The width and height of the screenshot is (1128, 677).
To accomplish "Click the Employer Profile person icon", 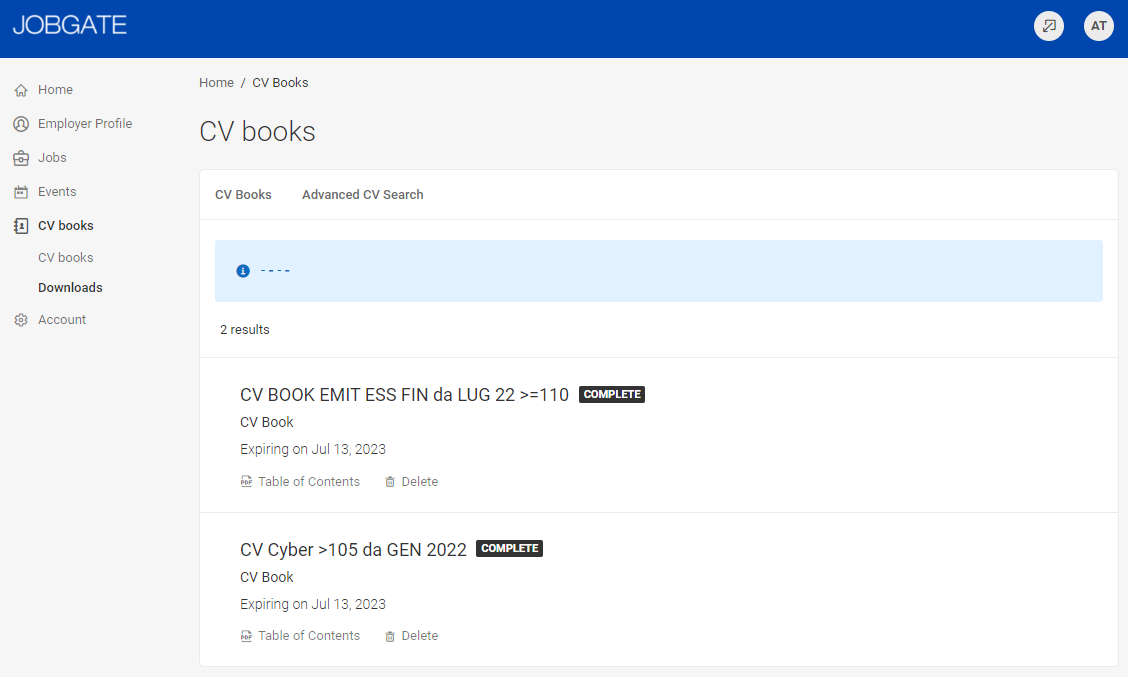I will click(21, 124).
